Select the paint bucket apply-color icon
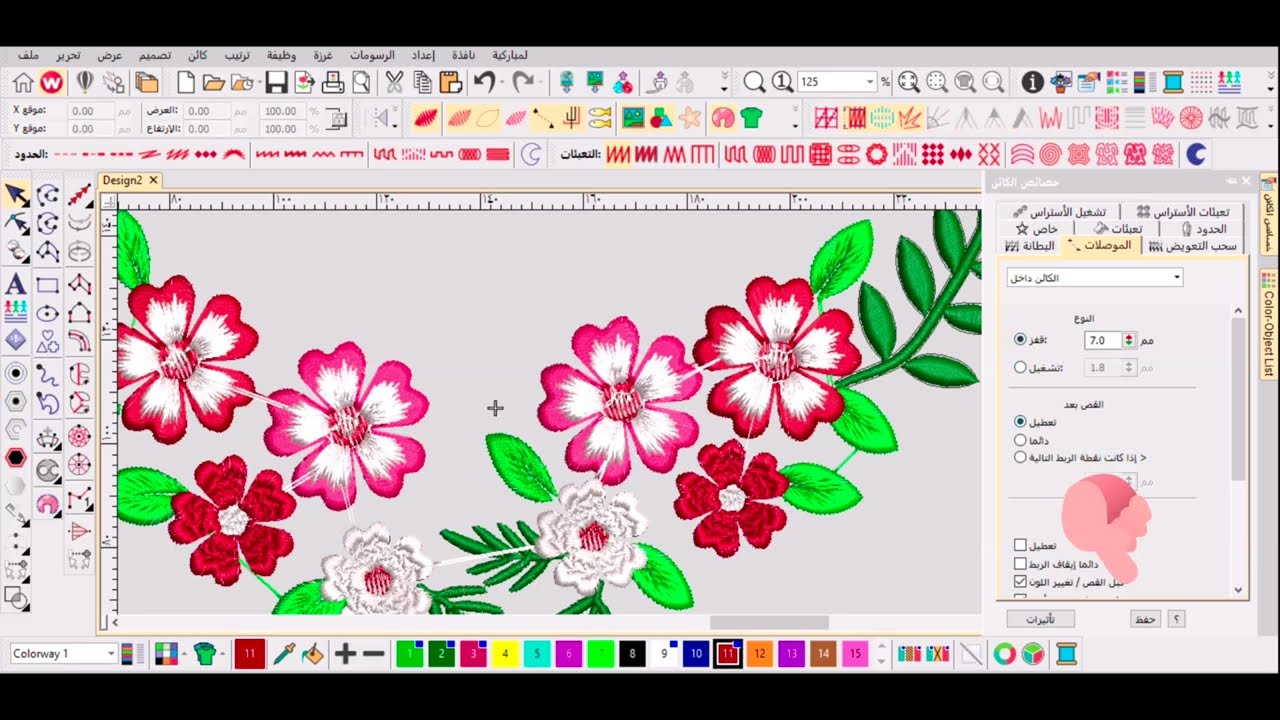The height and width of the screenshot is (720, 1280). [x=312, y=654]
